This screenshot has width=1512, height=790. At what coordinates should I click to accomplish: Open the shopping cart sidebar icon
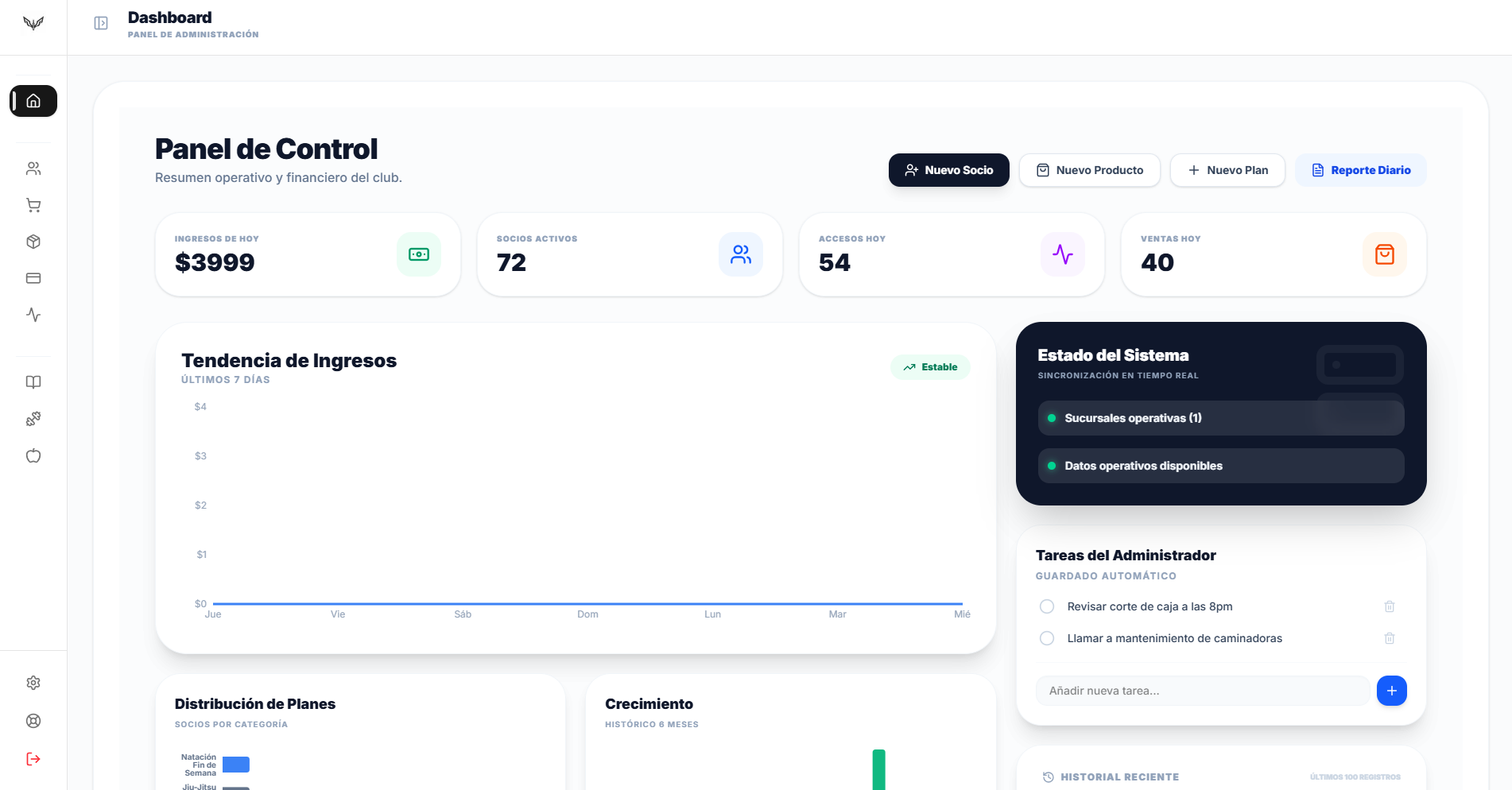coord(33,205)
